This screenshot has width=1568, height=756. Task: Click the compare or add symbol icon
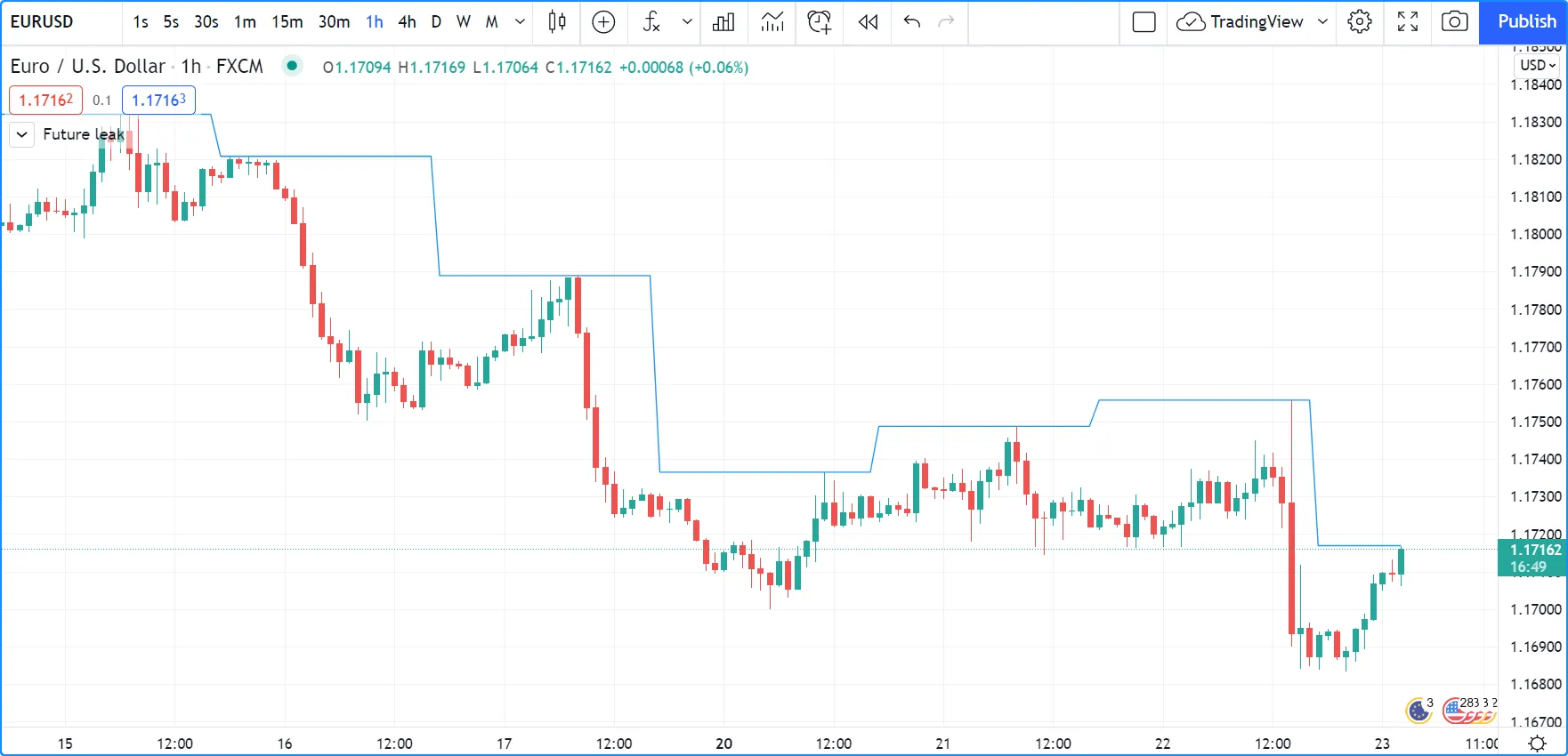(603, 22)
